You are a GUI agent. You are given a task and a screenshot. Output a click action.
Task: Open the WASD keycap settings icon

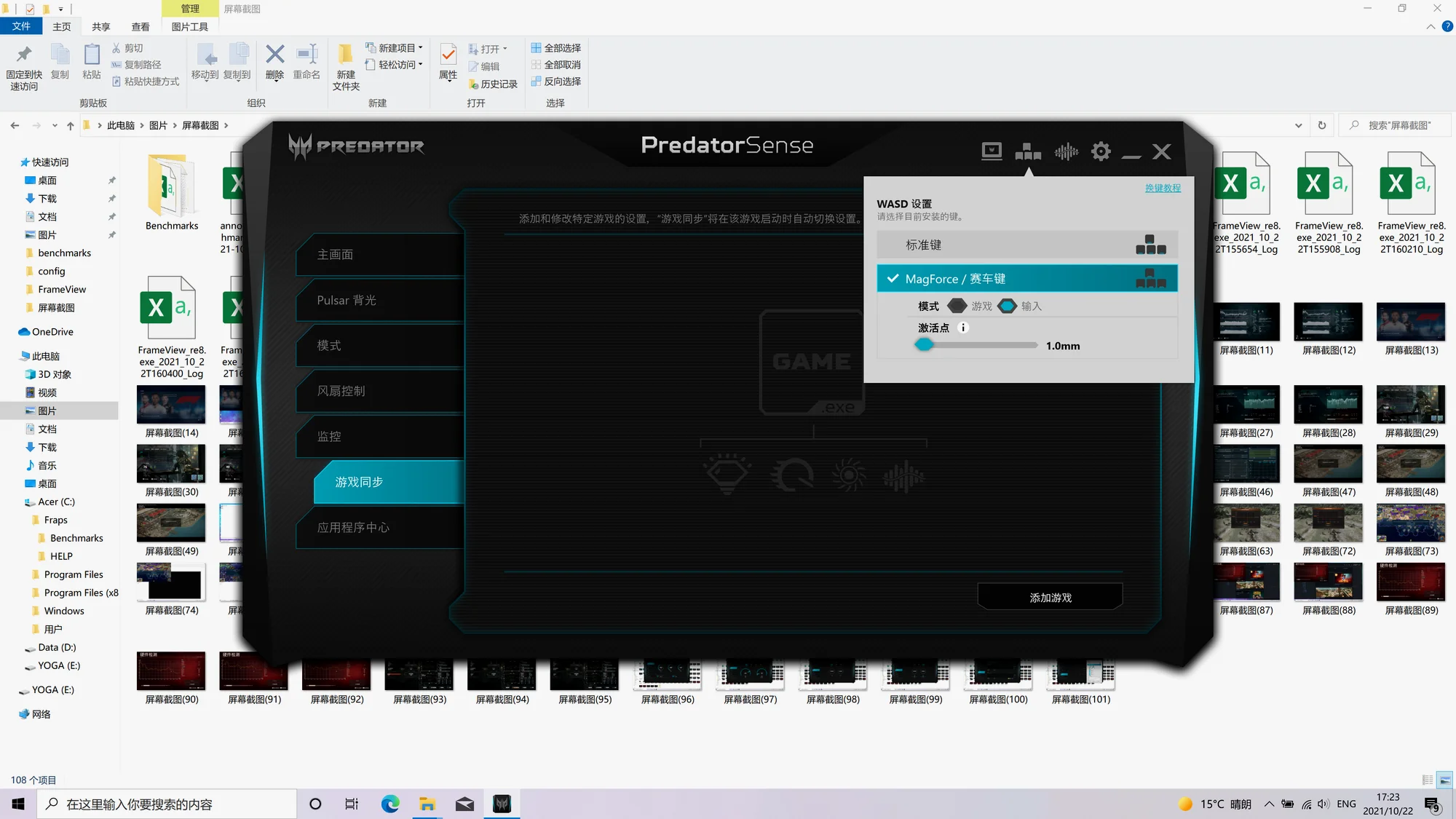[x=1028, y=151]
